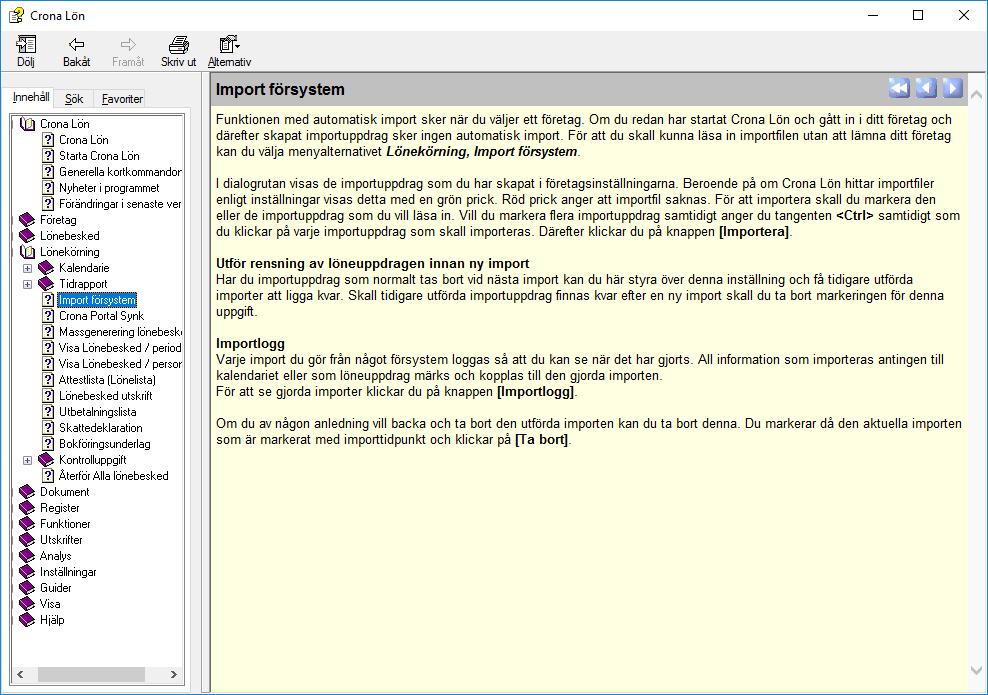Click the Guider book icon
The width and height of the screenshot is (988, 695).
(27, 588)
